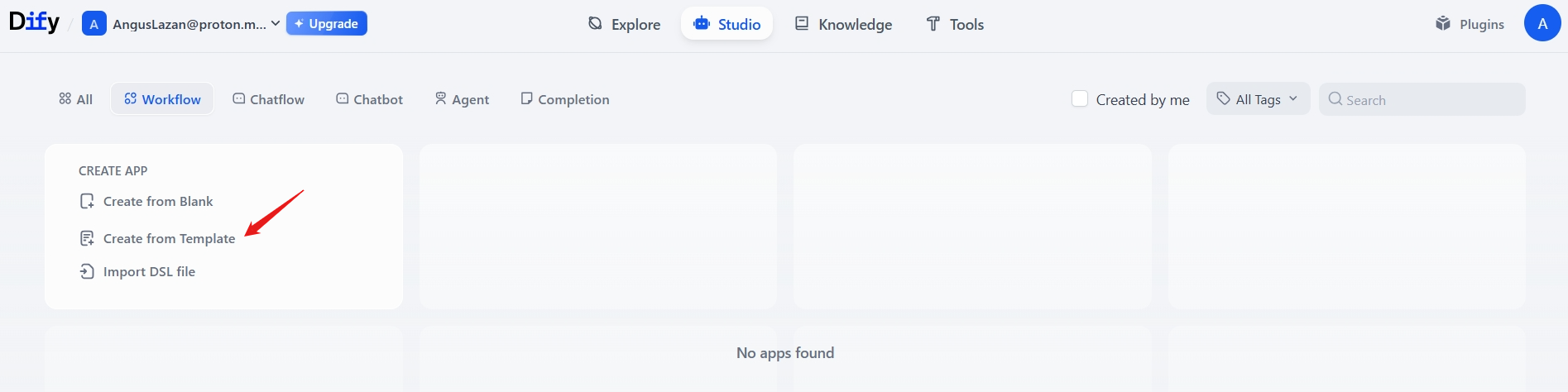Open workspace avatar icon next to AngusLazan
This screenshot has width=1568, height=392.
point(94,24)
